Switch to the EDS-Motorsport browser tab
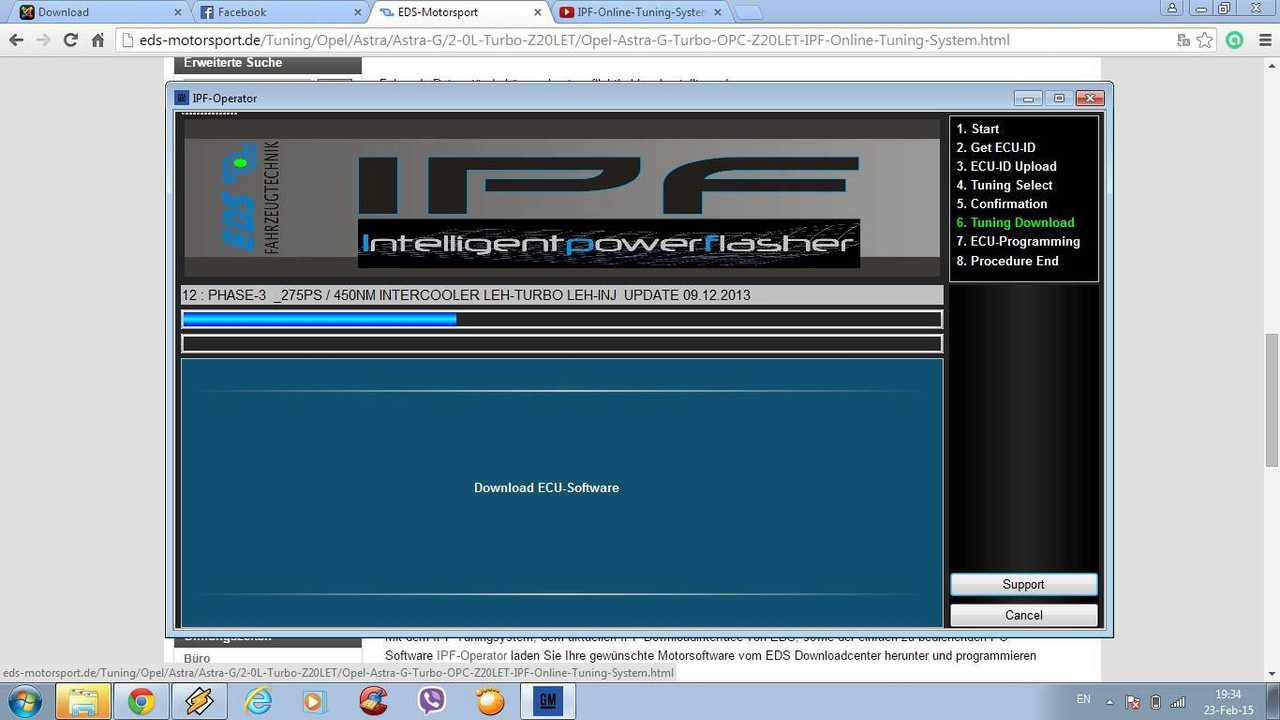This screenshot has width=1280, height=720. point(460,13)
